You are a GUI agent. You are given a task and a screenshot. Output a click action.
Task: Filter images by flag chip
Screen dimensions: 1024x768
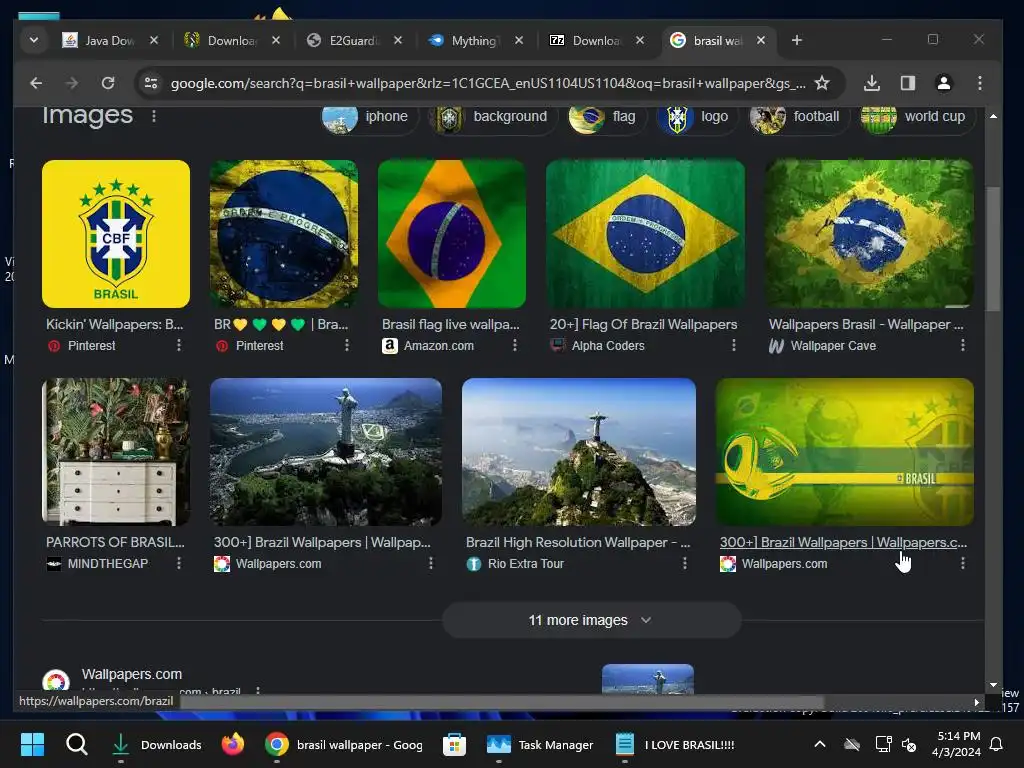pyautogui.click(x=605, y=118)
